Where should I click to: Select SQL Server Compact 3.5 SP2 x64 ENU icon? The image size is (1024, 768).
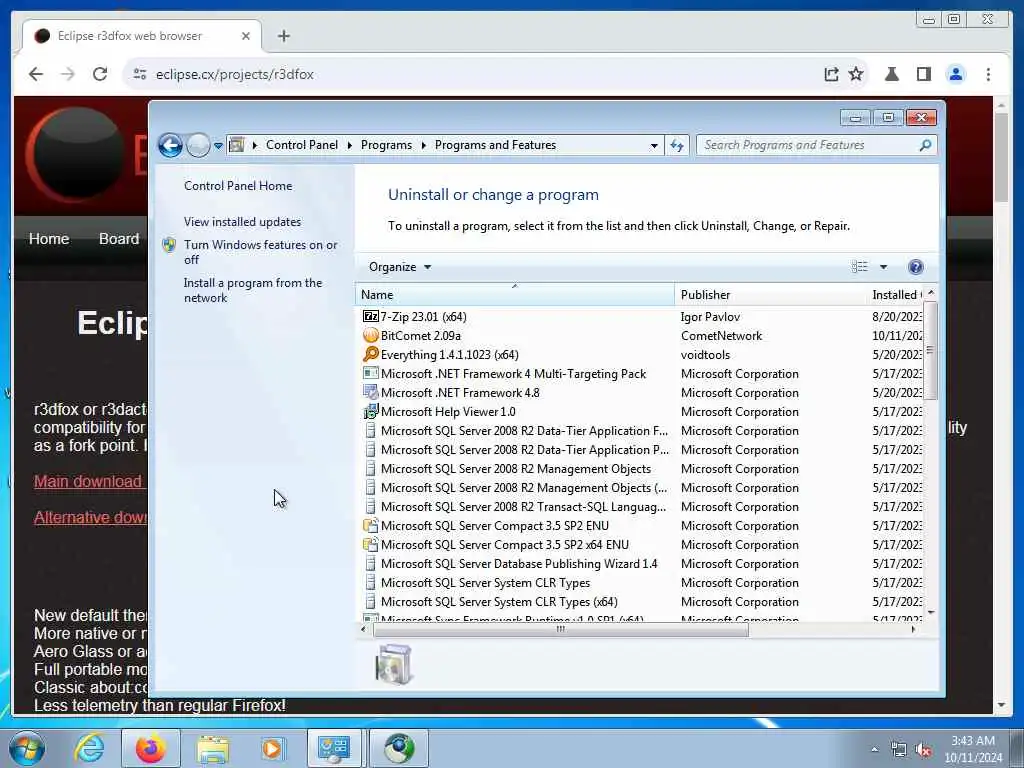tap(370, 544)
